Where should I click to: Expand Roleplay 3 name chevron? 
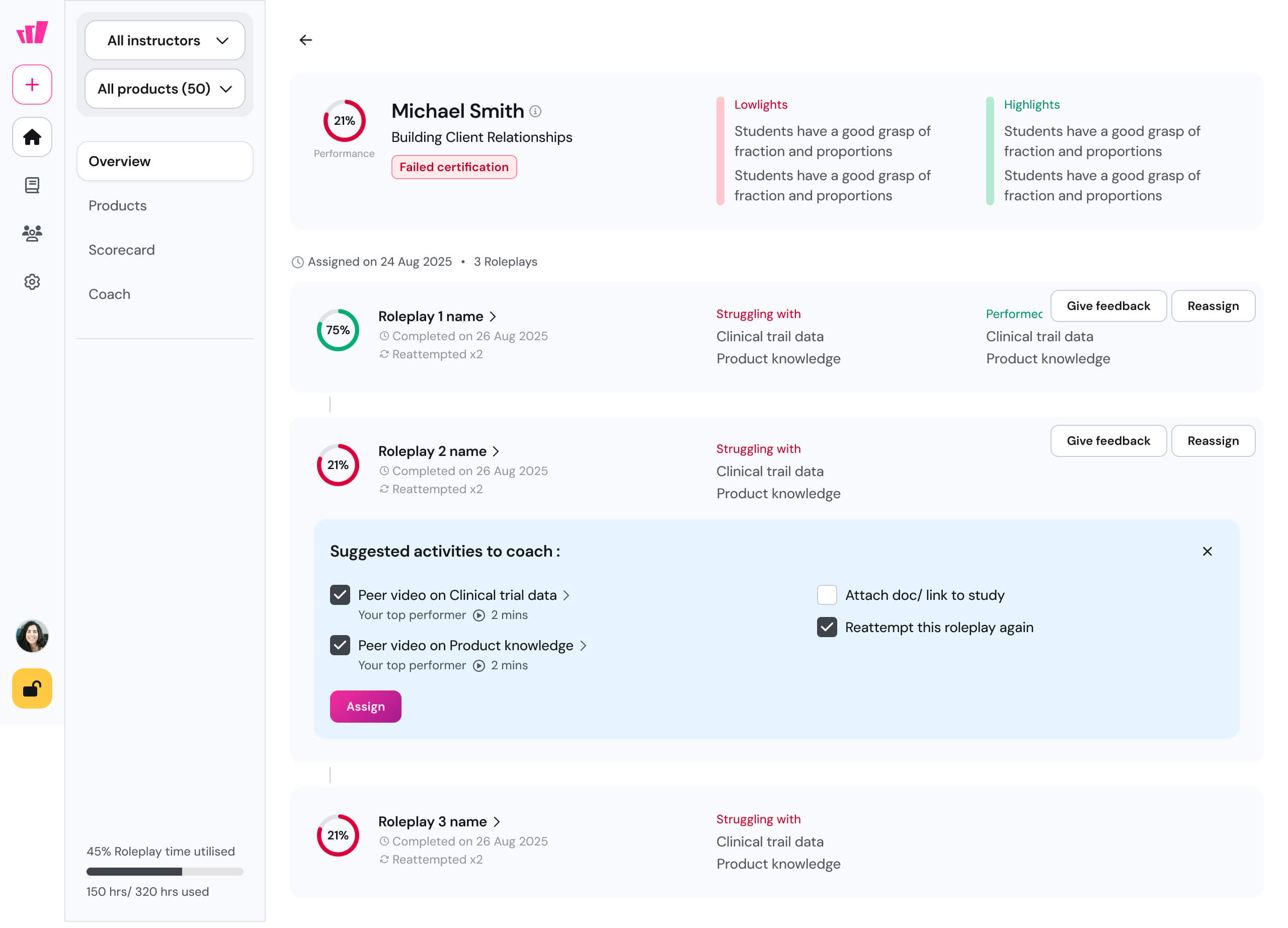(x=497, y=822)
